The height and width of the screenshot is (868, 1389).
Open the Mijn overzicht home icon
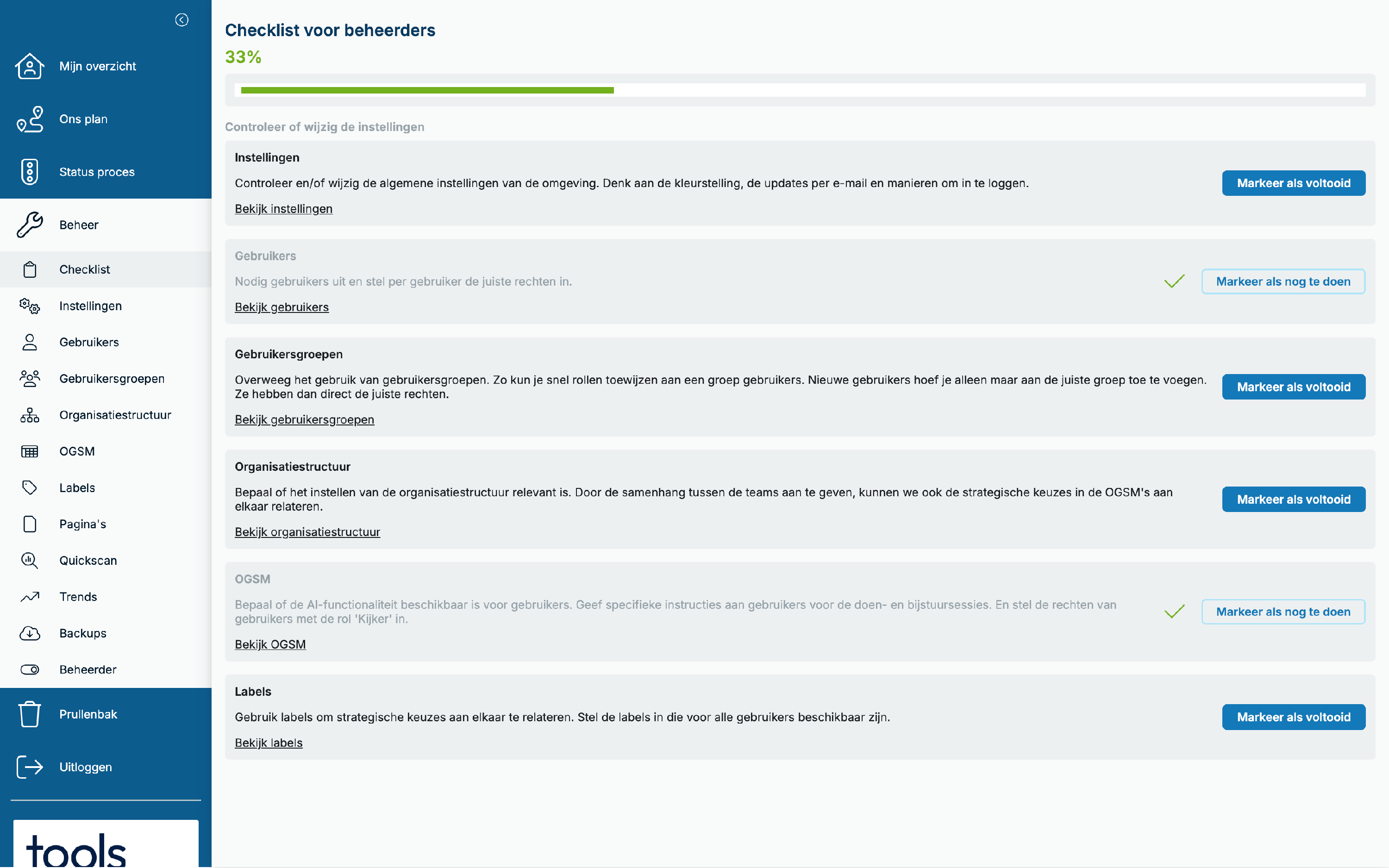coord(29,66)
